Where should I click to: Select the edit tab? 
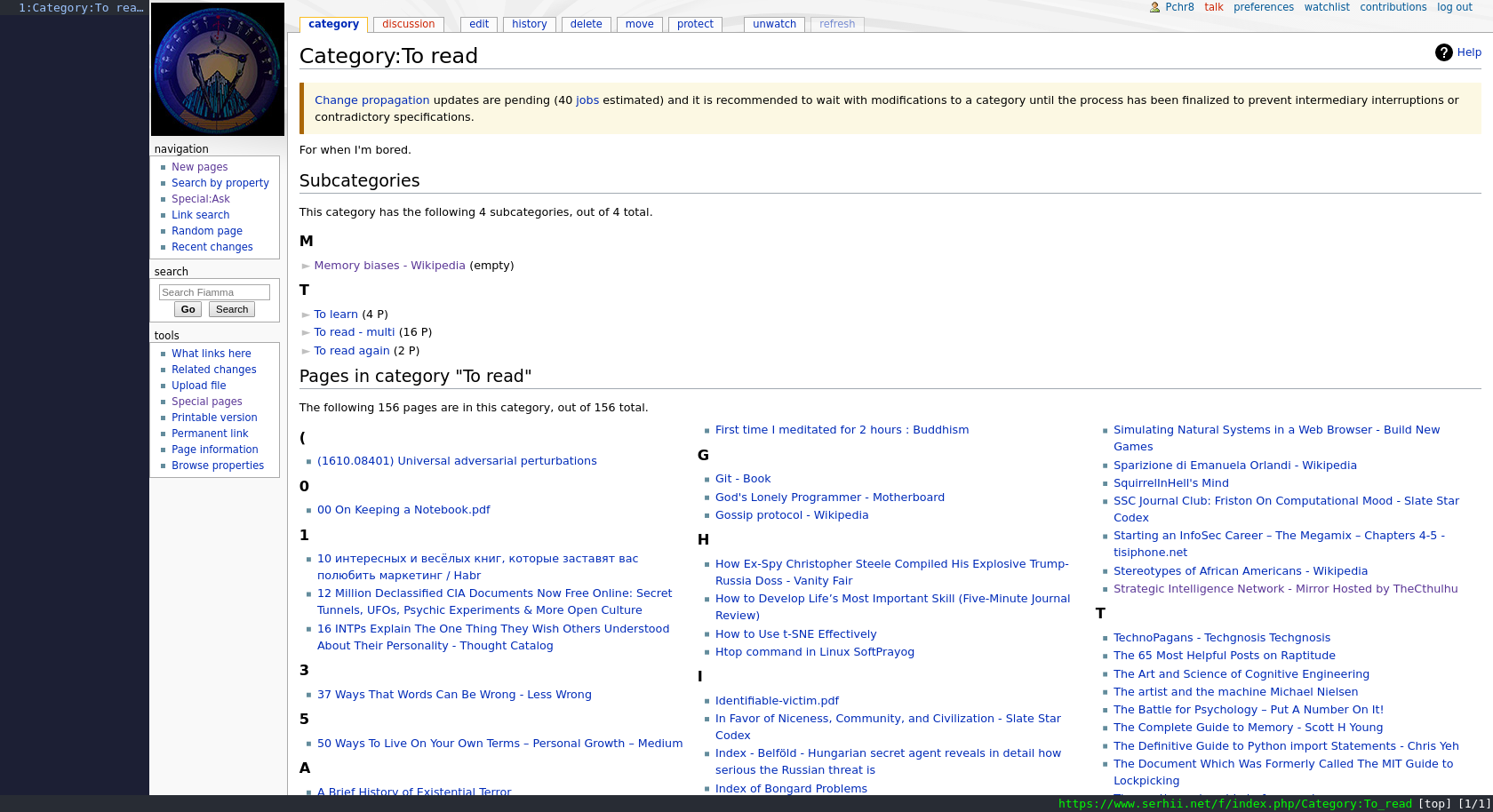[479, 24]
